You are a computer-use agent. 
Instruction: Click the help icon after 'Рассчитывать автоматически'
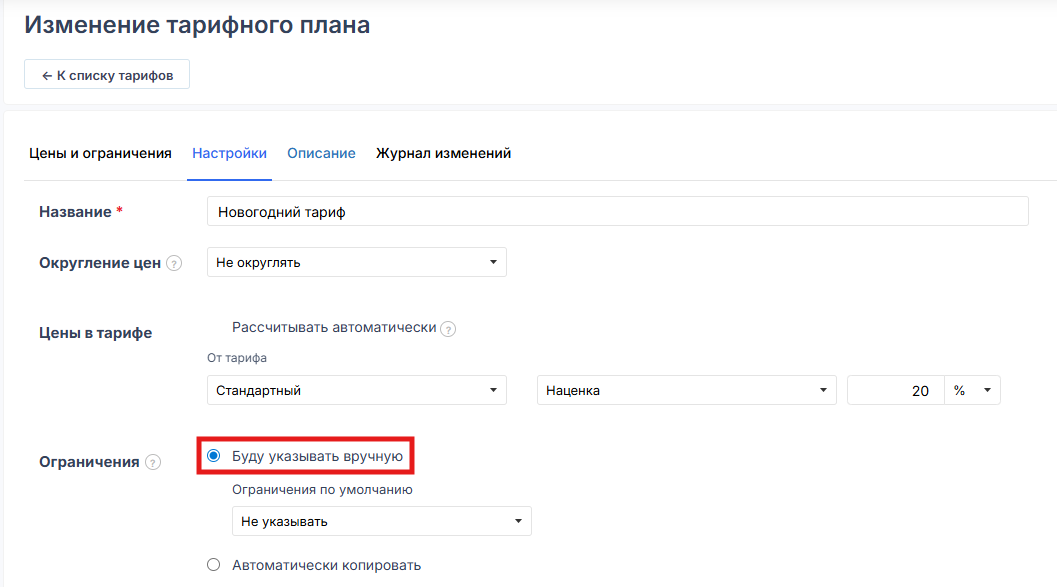[x=448, y=329]
